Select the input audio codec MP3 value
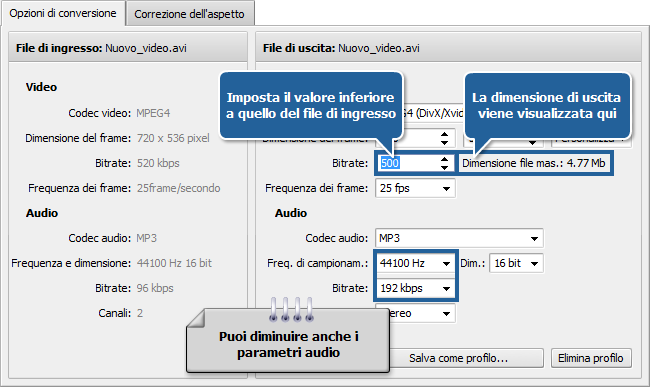Screen dimensions: 650x387 pos(147,238)
